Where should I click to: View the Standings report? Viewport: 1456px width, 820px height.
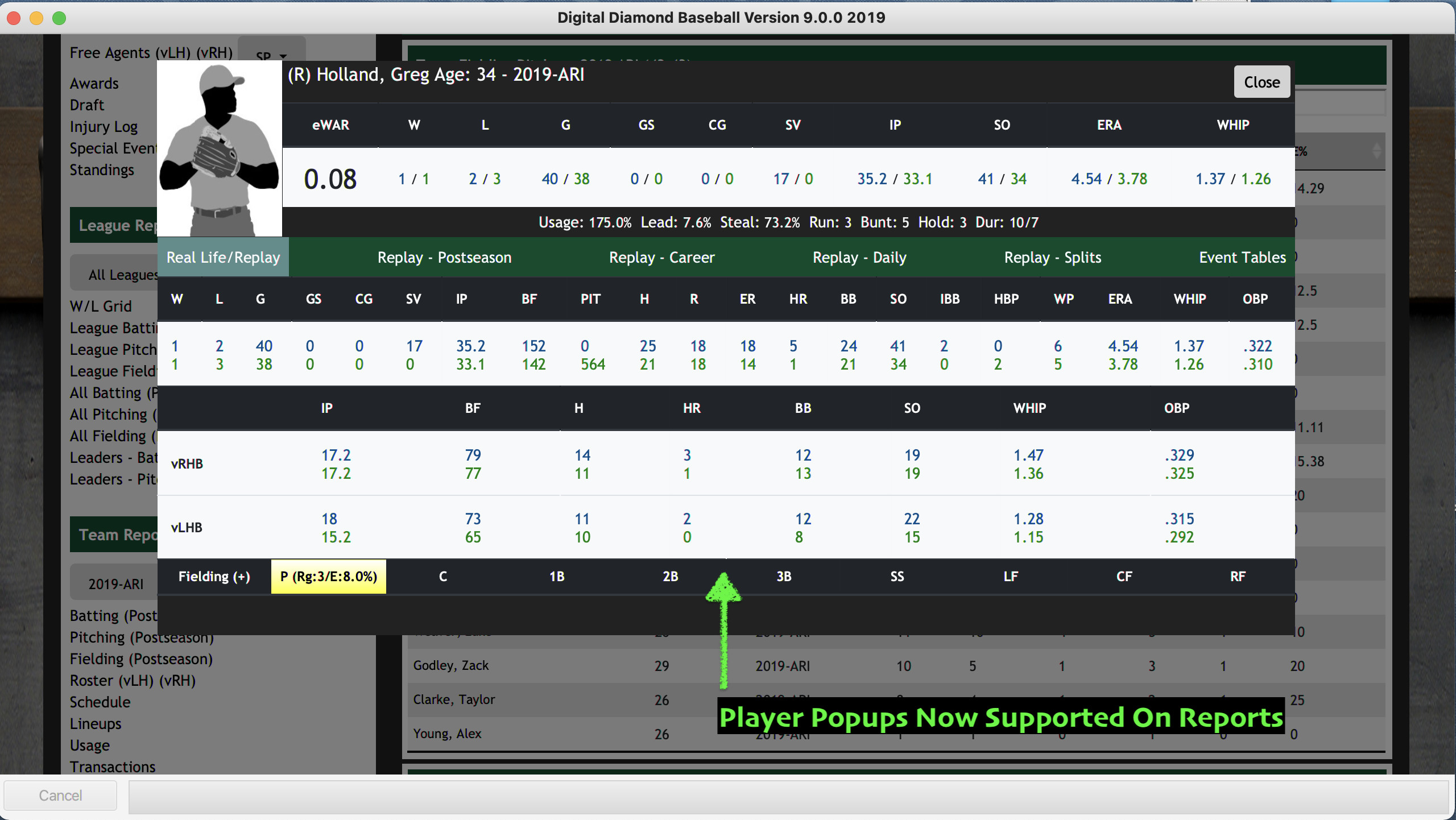point(102,169)
